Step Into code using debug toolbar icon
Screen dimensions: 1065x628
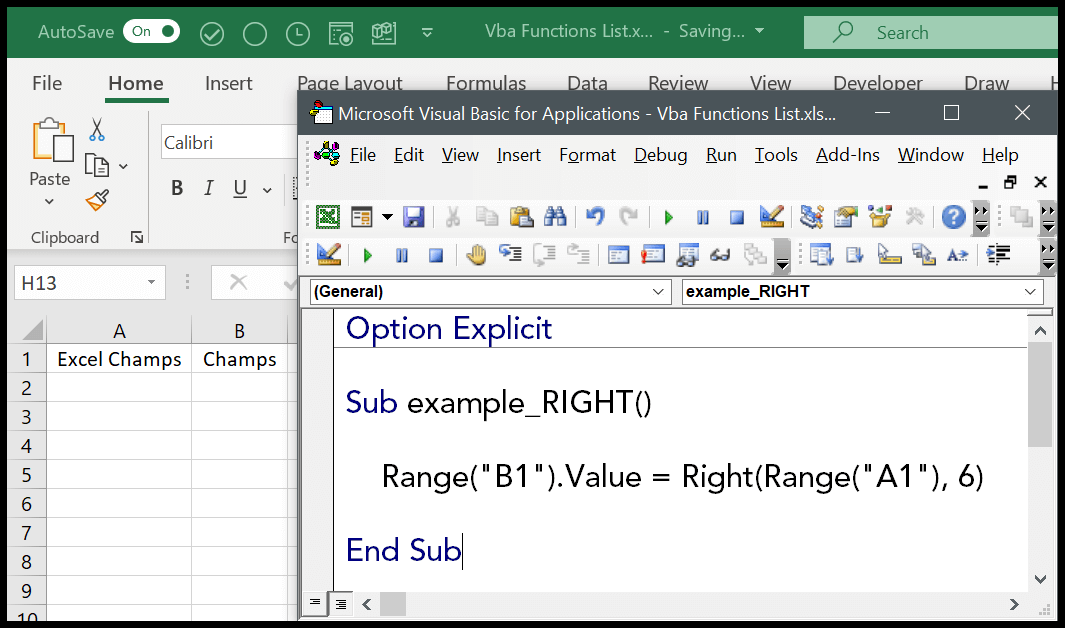[x=509, y=255]
